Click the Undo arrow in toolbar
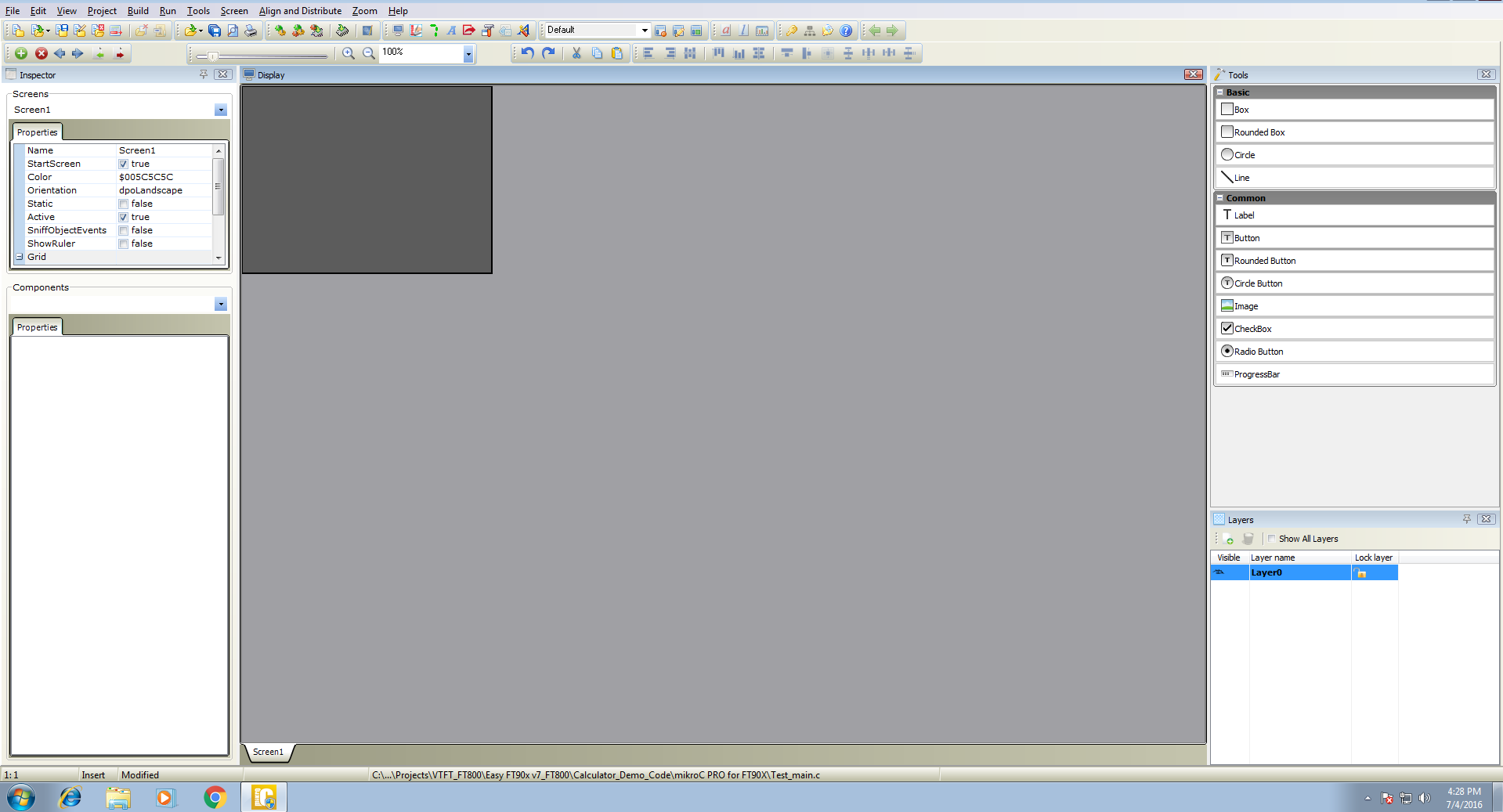1503x812 pixels. pyautogui.click(x=527, y=53)
